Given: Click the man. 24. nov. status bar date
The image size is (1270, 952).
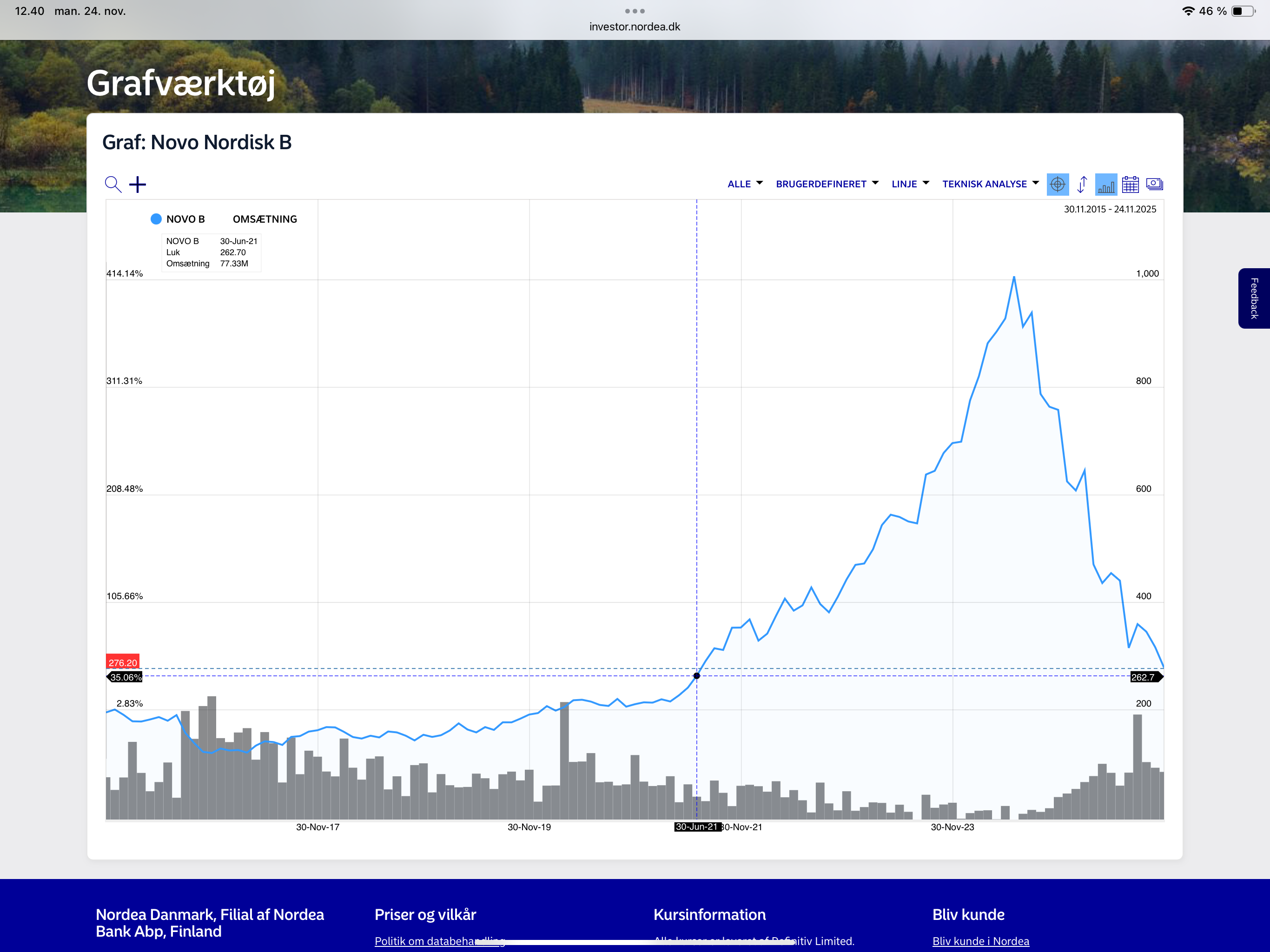Looking at the screenshot, I should click(90, 11).
